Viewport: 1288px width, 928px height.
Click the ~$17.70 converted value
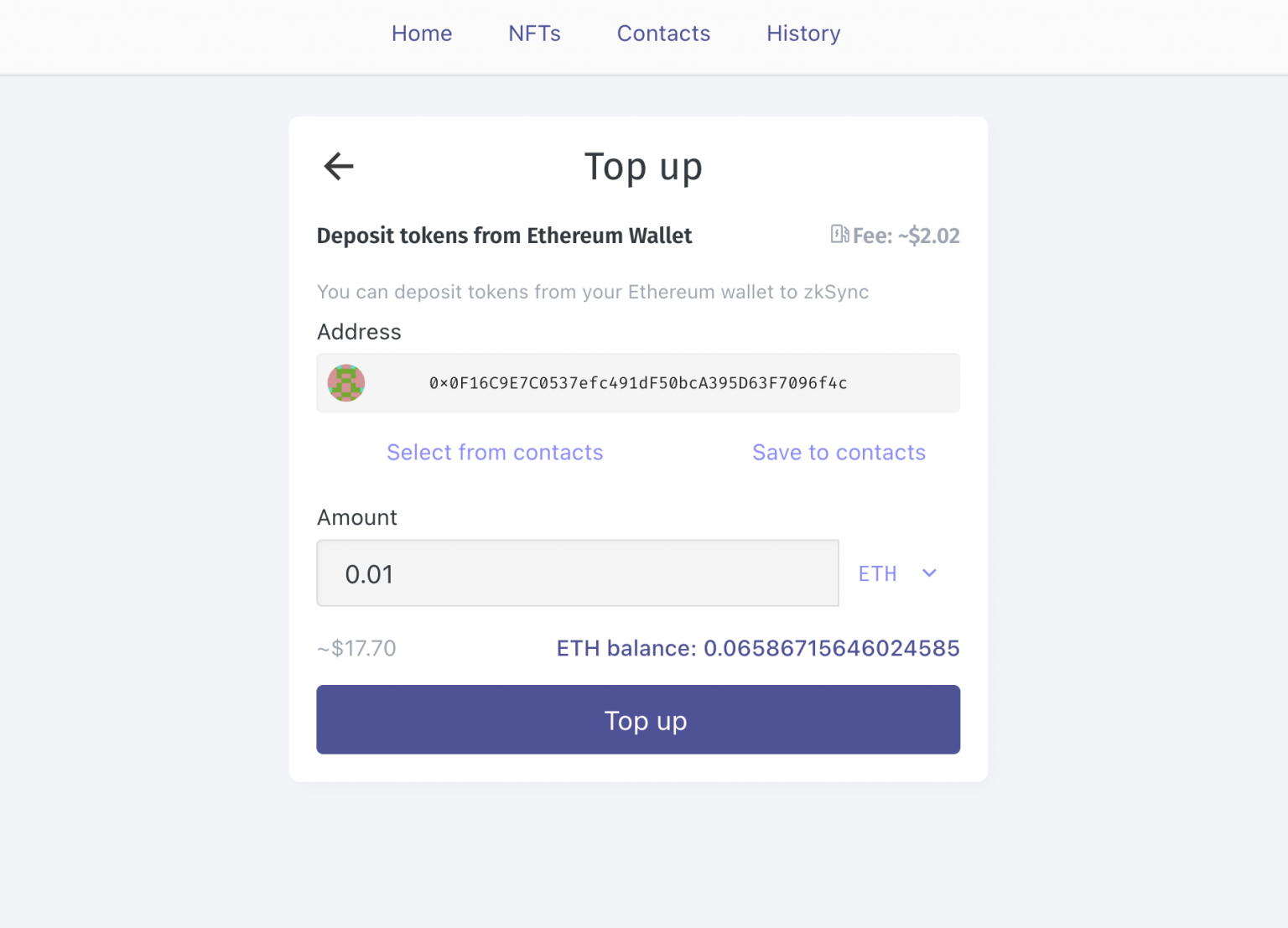pyautogui.click(x=356, y=648)
